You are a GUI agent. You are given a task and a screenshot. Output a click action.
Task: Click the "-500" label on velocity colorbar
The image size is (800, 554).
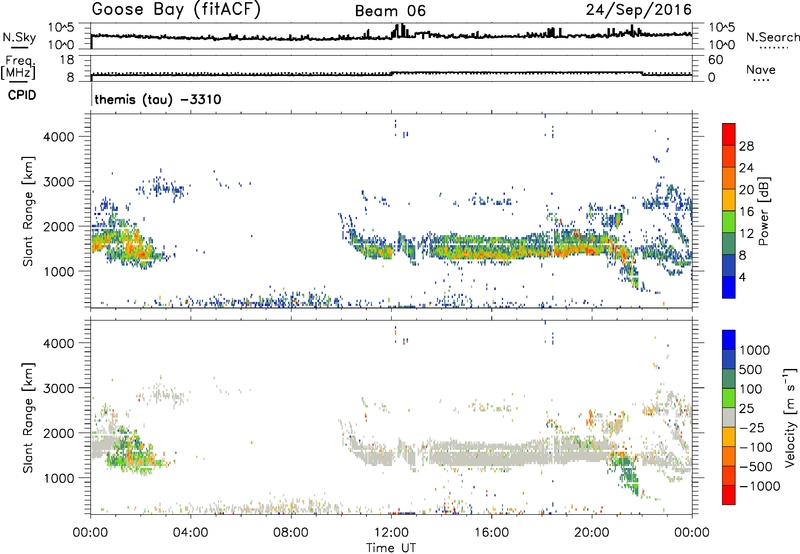click(x=756, y=467)
